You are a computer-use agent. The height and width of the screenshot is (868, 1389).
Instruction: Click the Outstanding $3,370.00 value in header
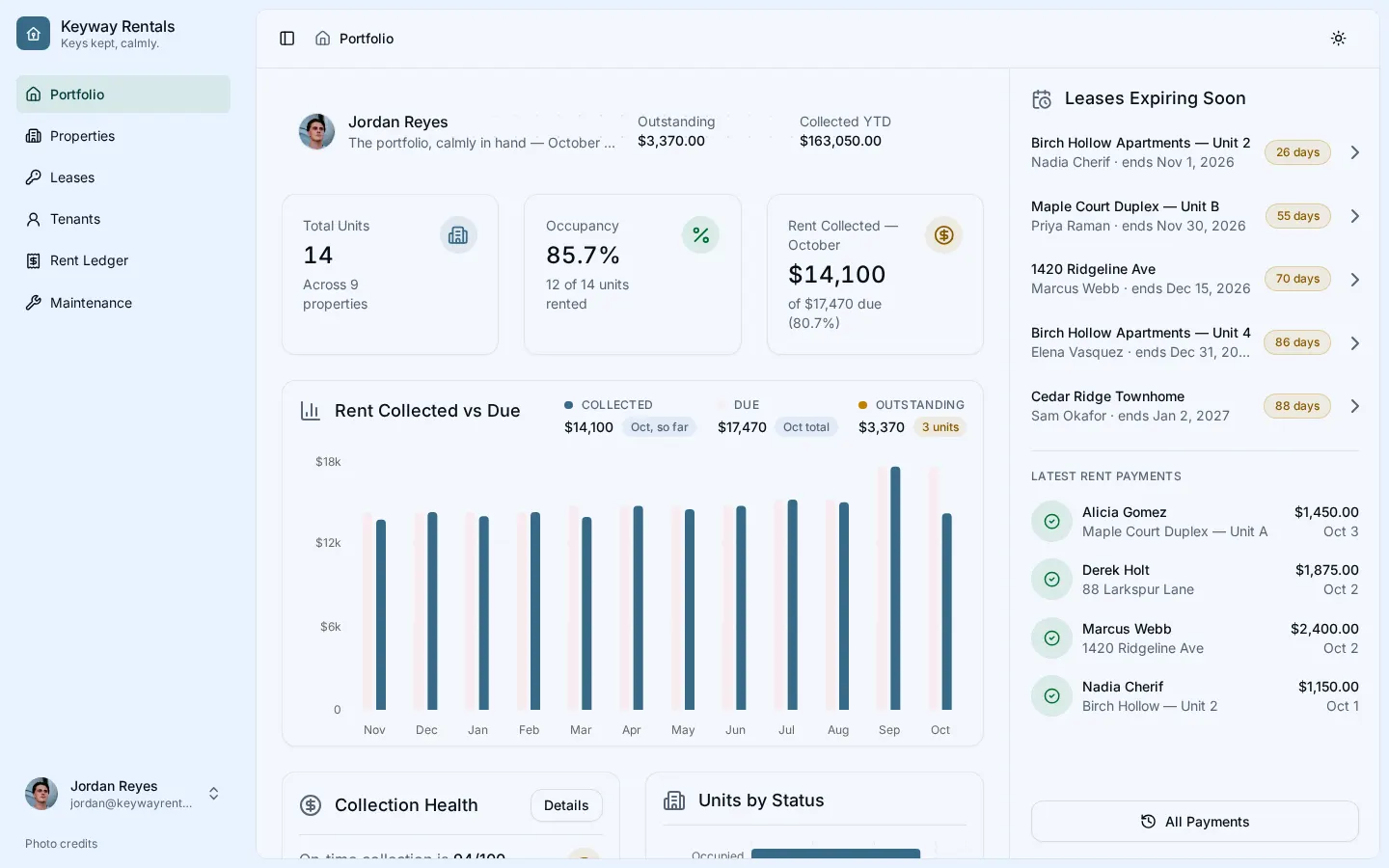click(x=671, y=141)
